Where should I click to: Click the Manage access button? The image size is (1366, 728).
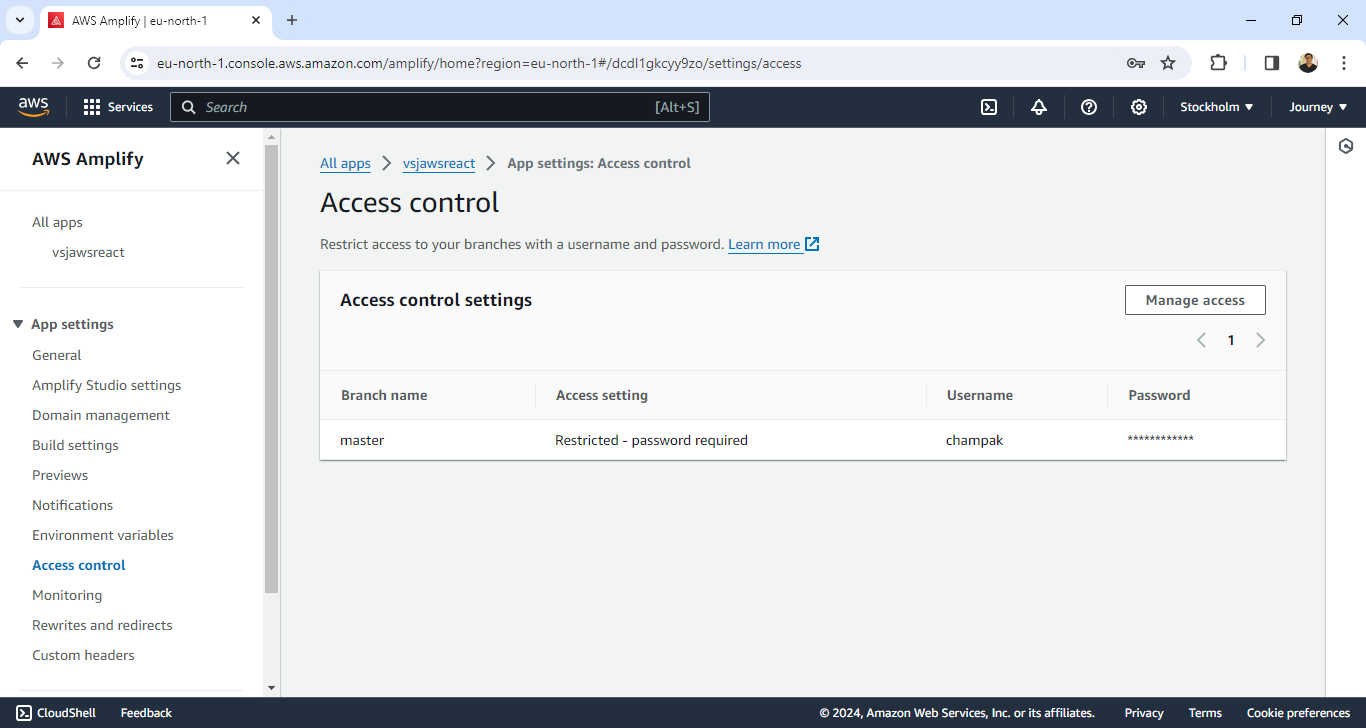click(x=1195, y=300)
